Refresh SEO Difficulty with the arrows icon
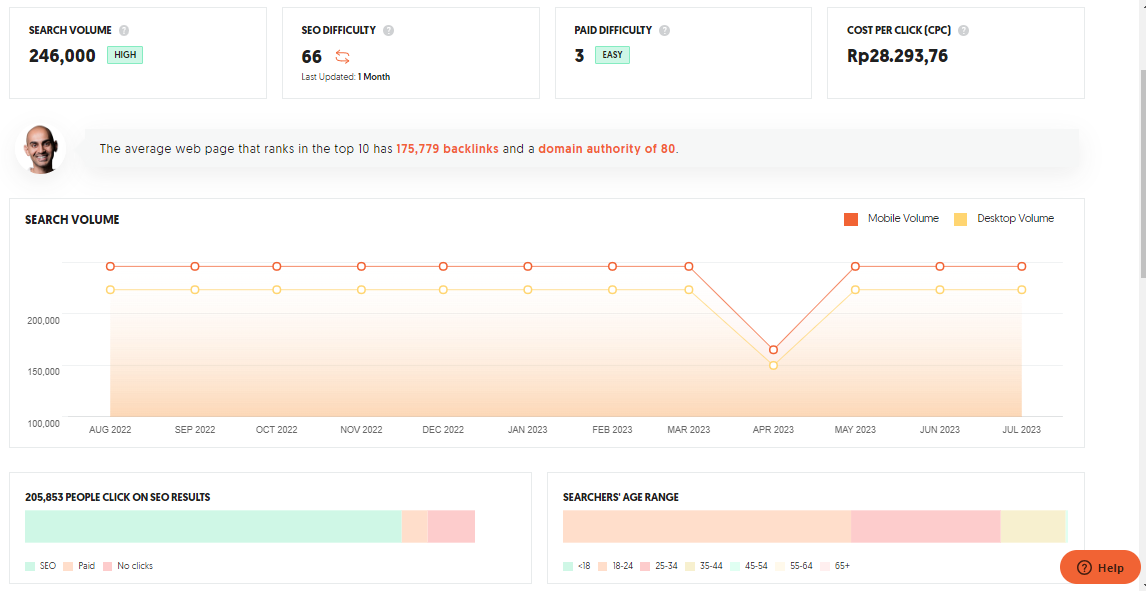The width and height of the screenshot is (1146, 591). pos(343,57)
